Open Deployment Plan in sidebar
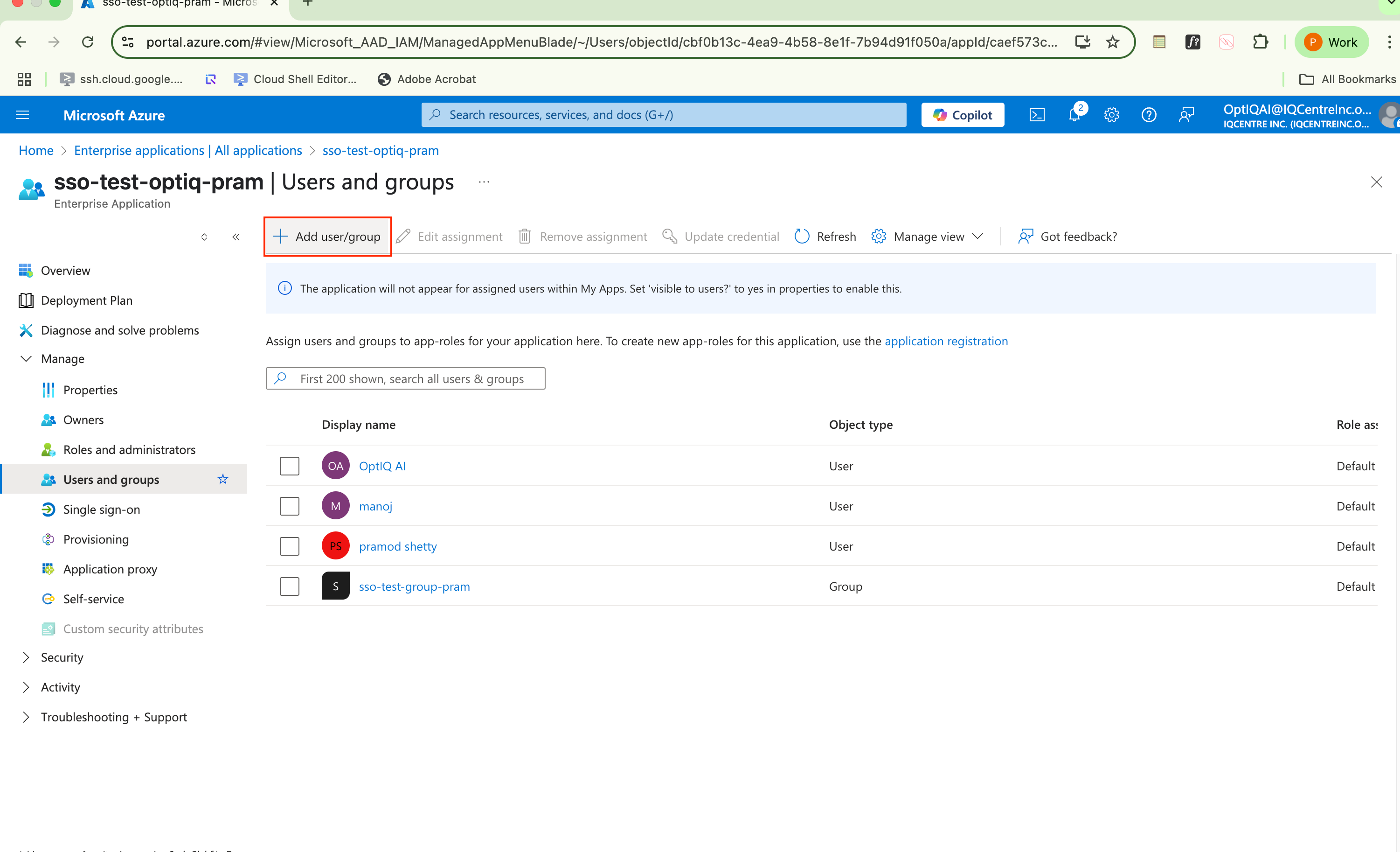The width and height of the screenshot is (1400, 852). tap(86, 300)
